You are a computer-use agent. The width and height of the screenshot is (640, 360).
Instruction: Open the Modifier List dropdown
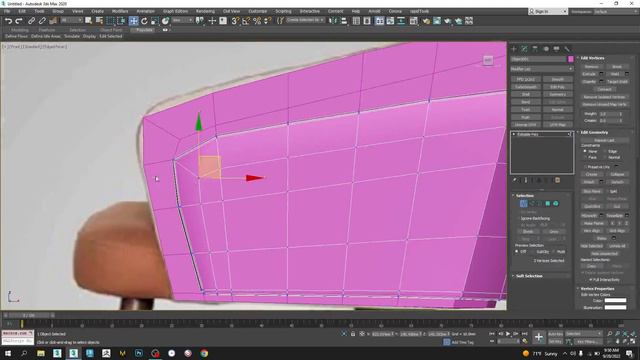pos(541,69)
